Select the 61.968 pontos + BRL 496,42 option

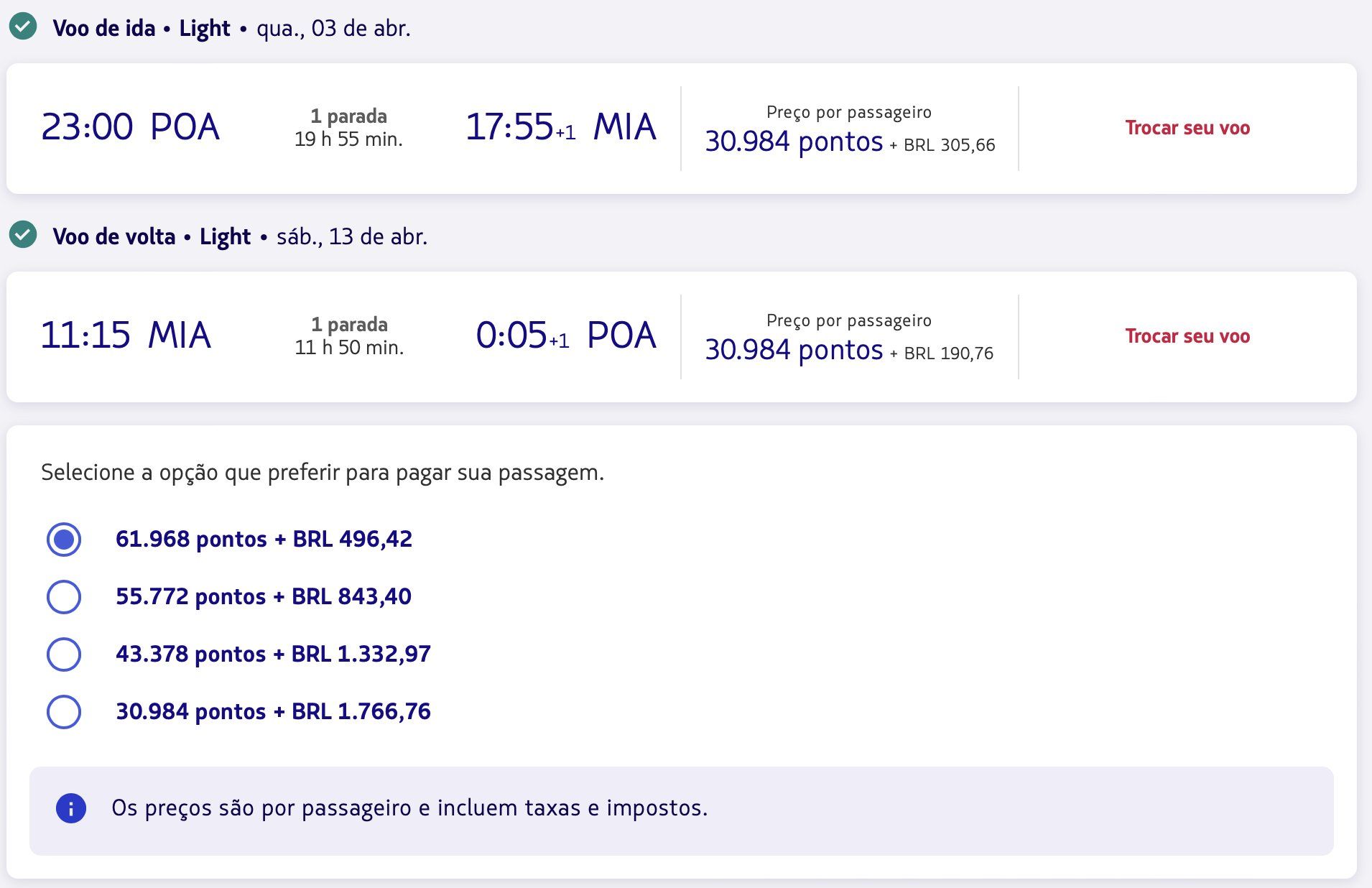point(64,540)
